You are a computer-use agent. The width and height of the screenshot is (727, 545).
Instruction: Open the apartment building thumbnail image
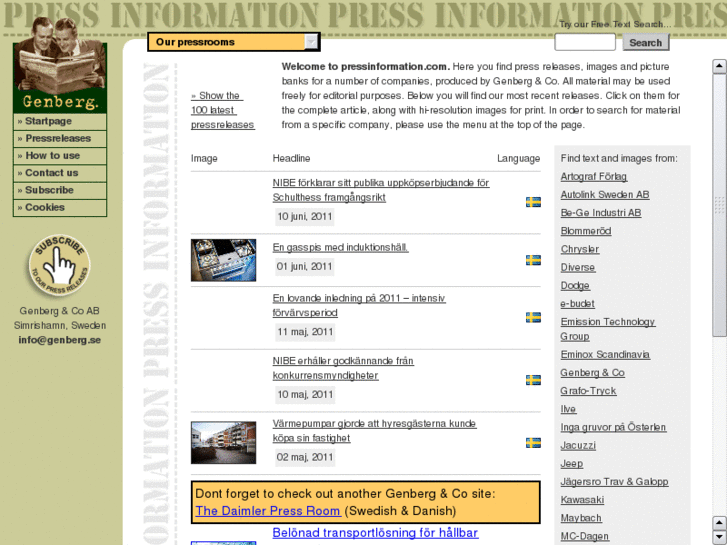[223, 442]
